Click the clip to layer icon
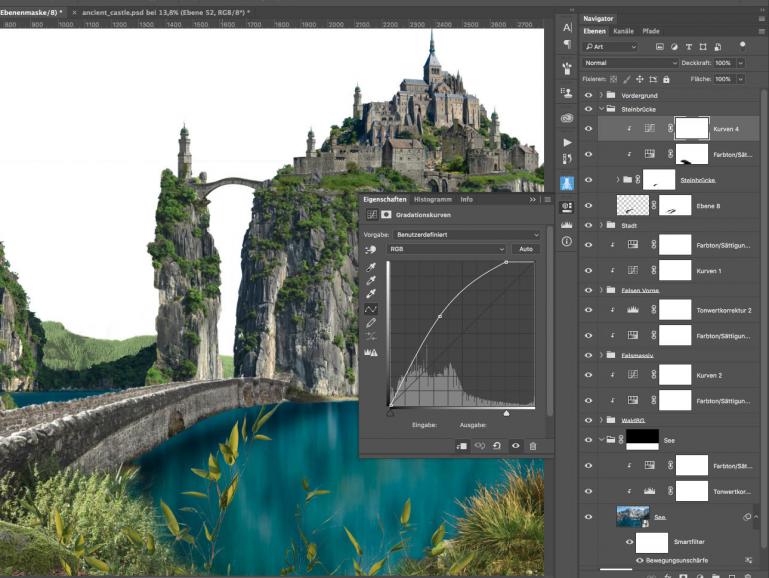The width and height of the screenshot is (769, 578). coord(463,446)
